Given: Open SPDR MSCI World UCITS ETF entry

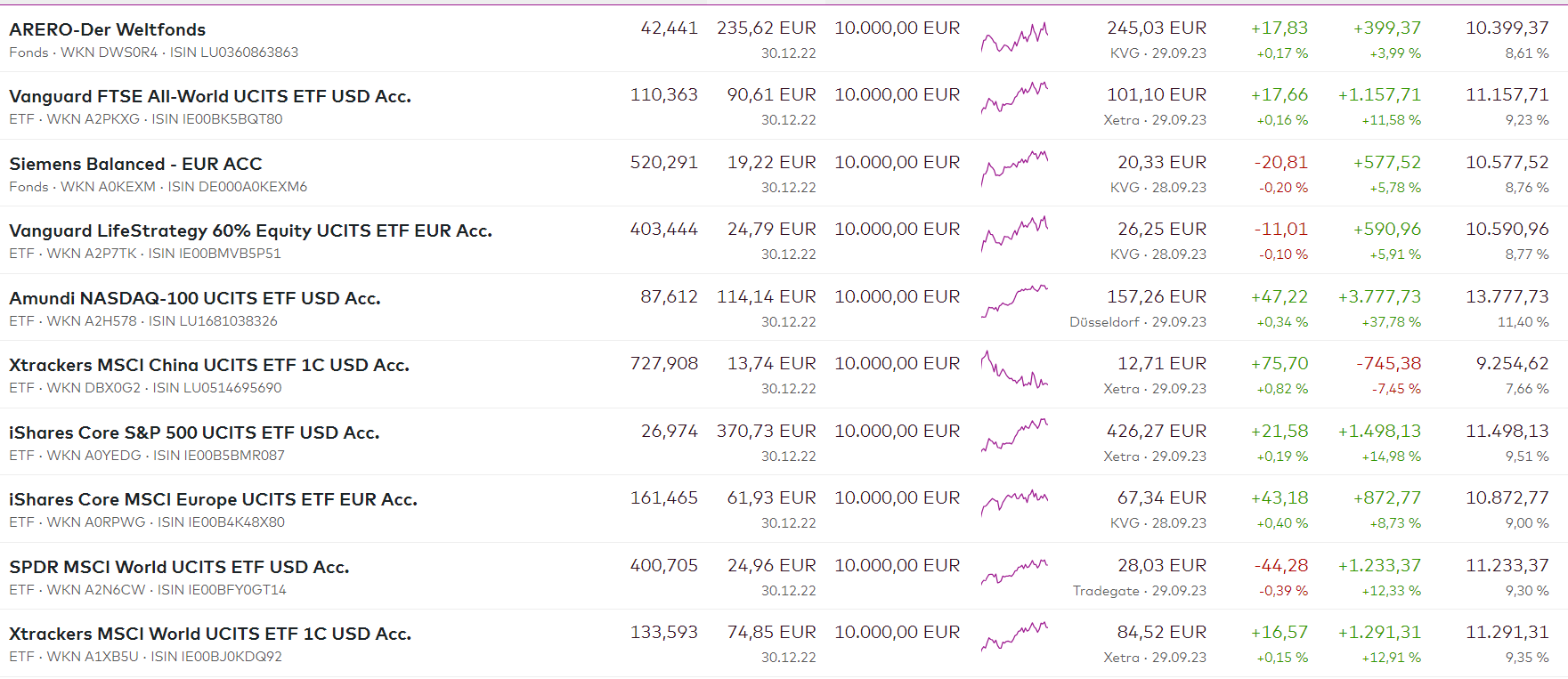Looking at the screenshot, I should click(179, 567).
